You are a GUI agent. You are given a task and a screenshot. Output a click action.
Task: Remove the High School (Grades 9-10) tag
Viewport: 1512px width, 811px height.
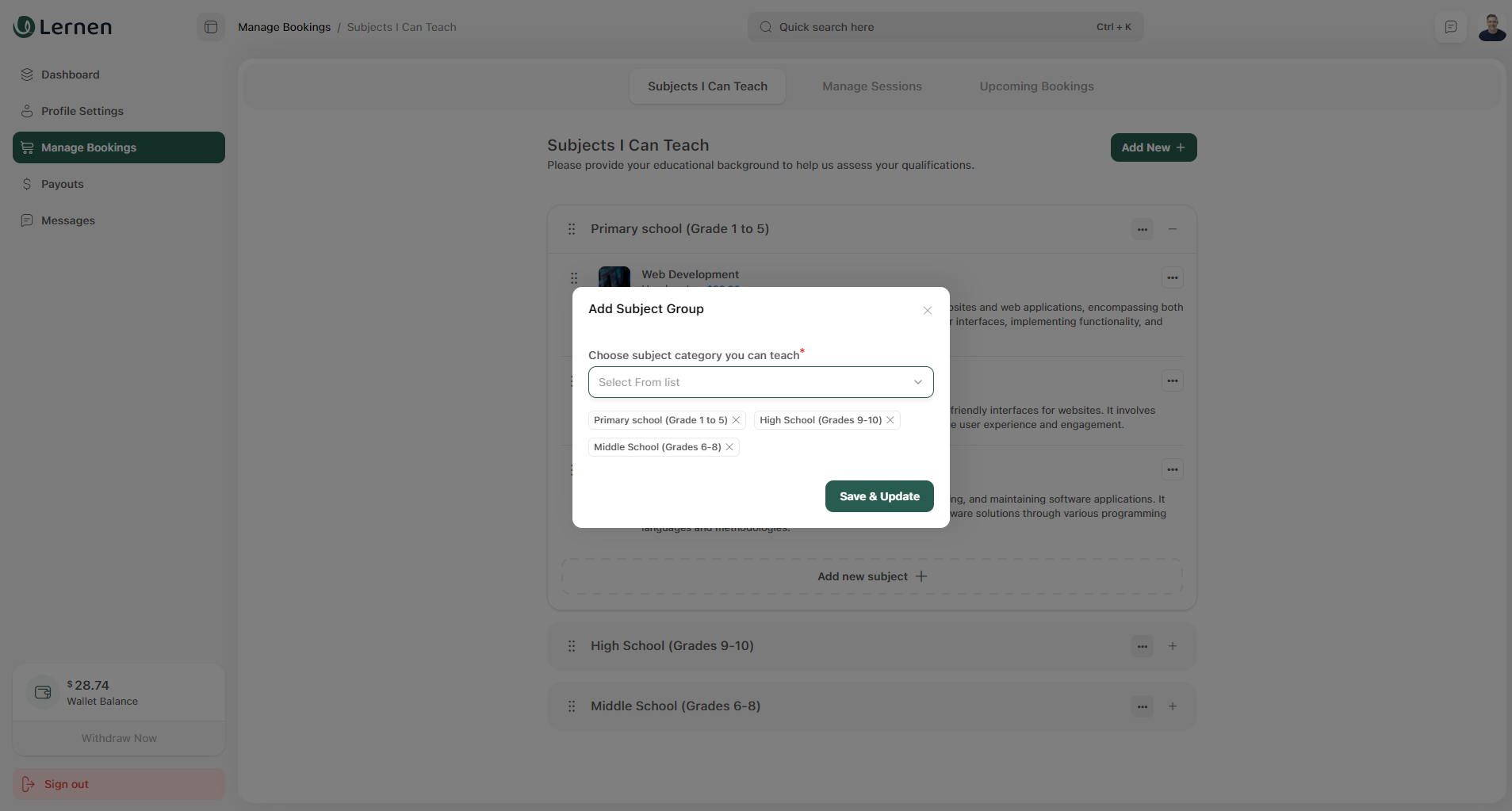pyautogui.click(x=890, y=420)
